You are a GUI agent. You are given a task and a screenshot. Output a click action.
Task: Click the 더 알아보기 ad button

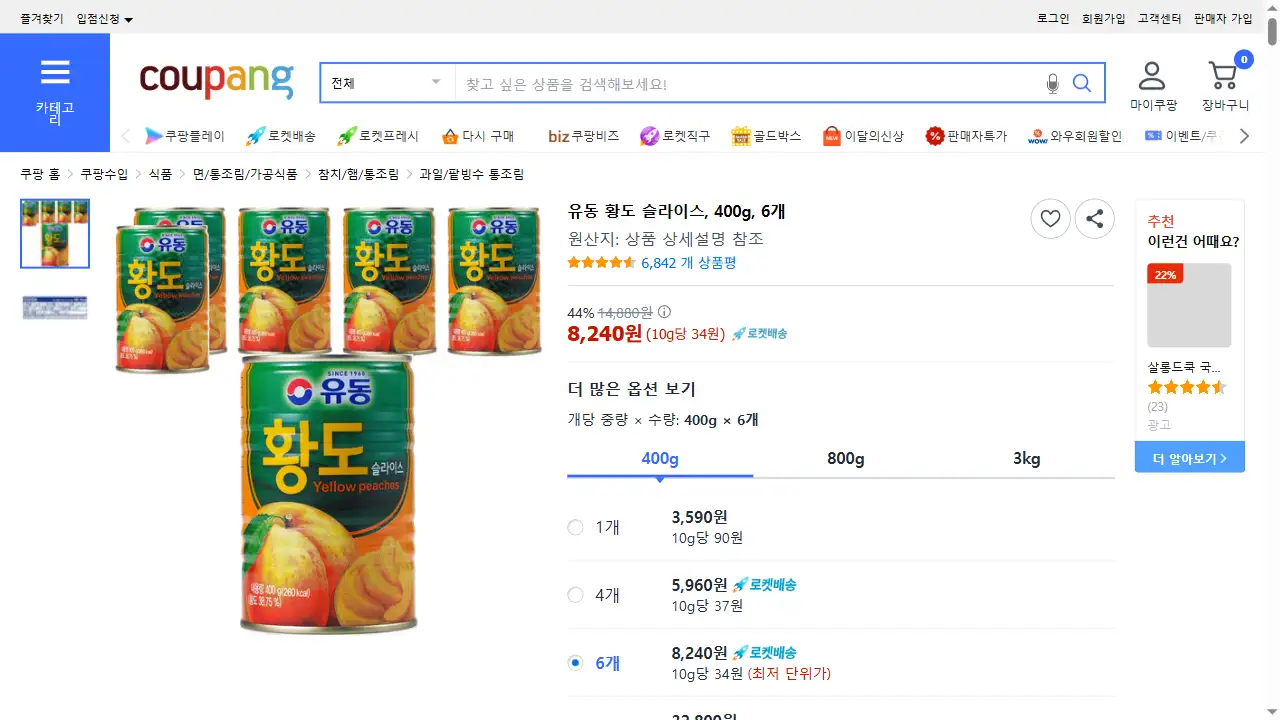(1190, 458)
